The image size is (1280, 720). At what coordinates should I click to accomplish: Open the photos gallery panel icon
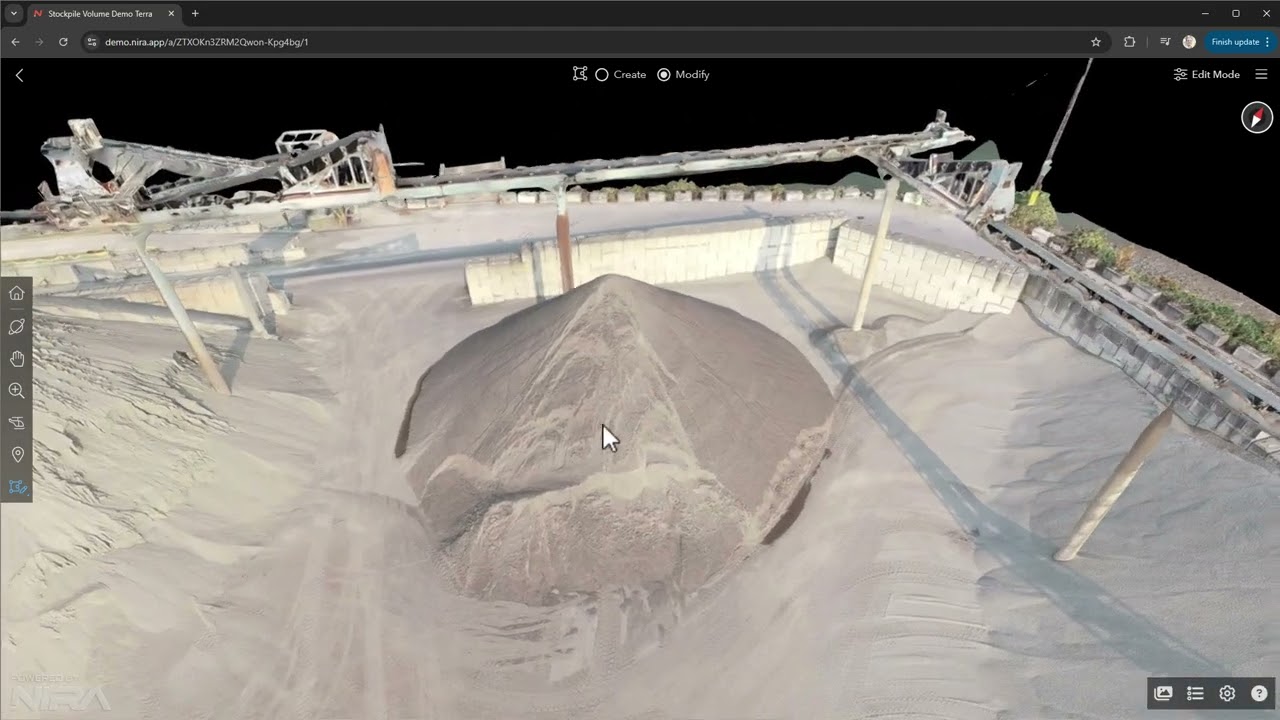click(x=1163, y=693)
